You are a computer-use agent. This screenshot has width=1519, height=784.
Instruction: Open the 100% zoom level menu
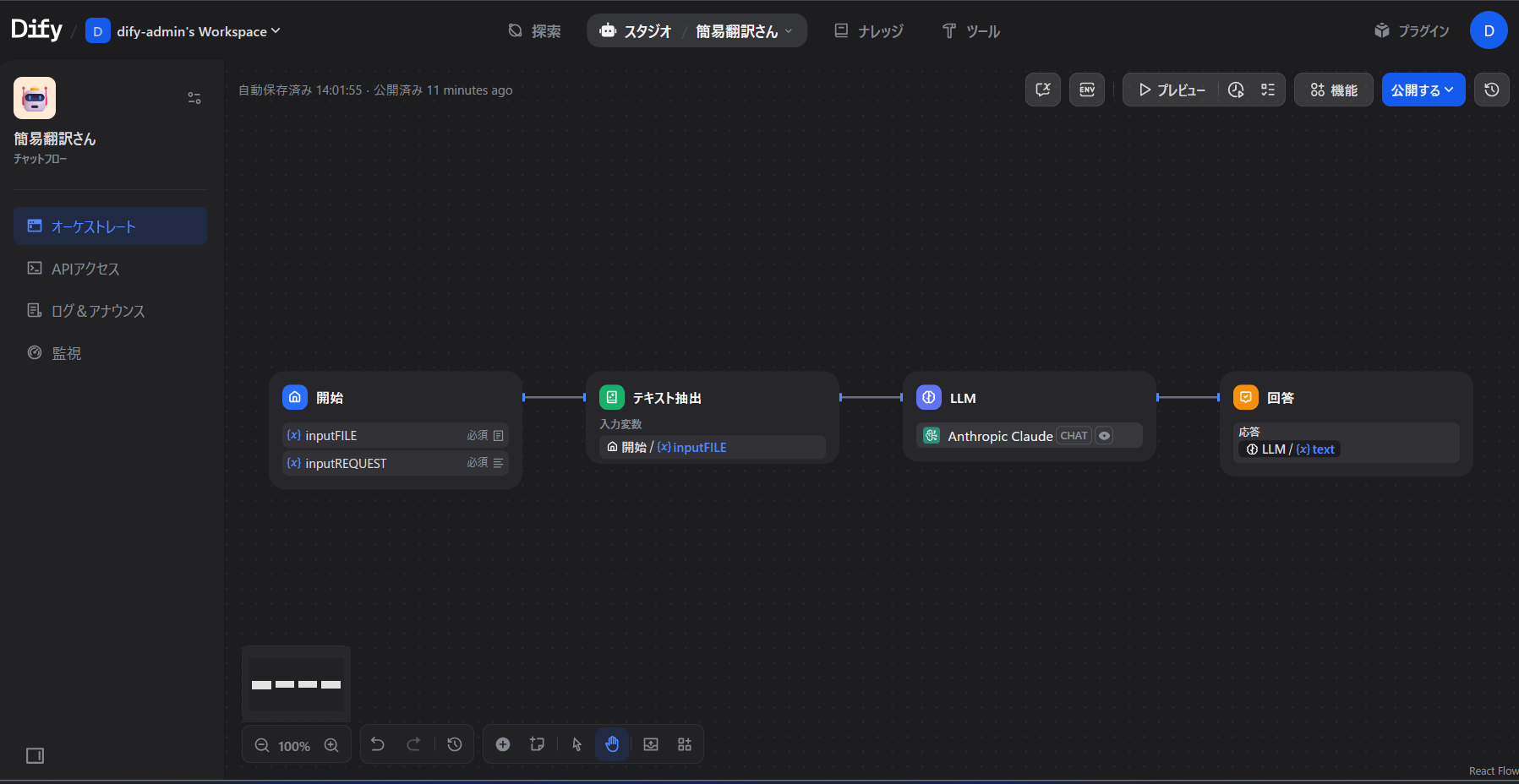[x=294, y=746]
